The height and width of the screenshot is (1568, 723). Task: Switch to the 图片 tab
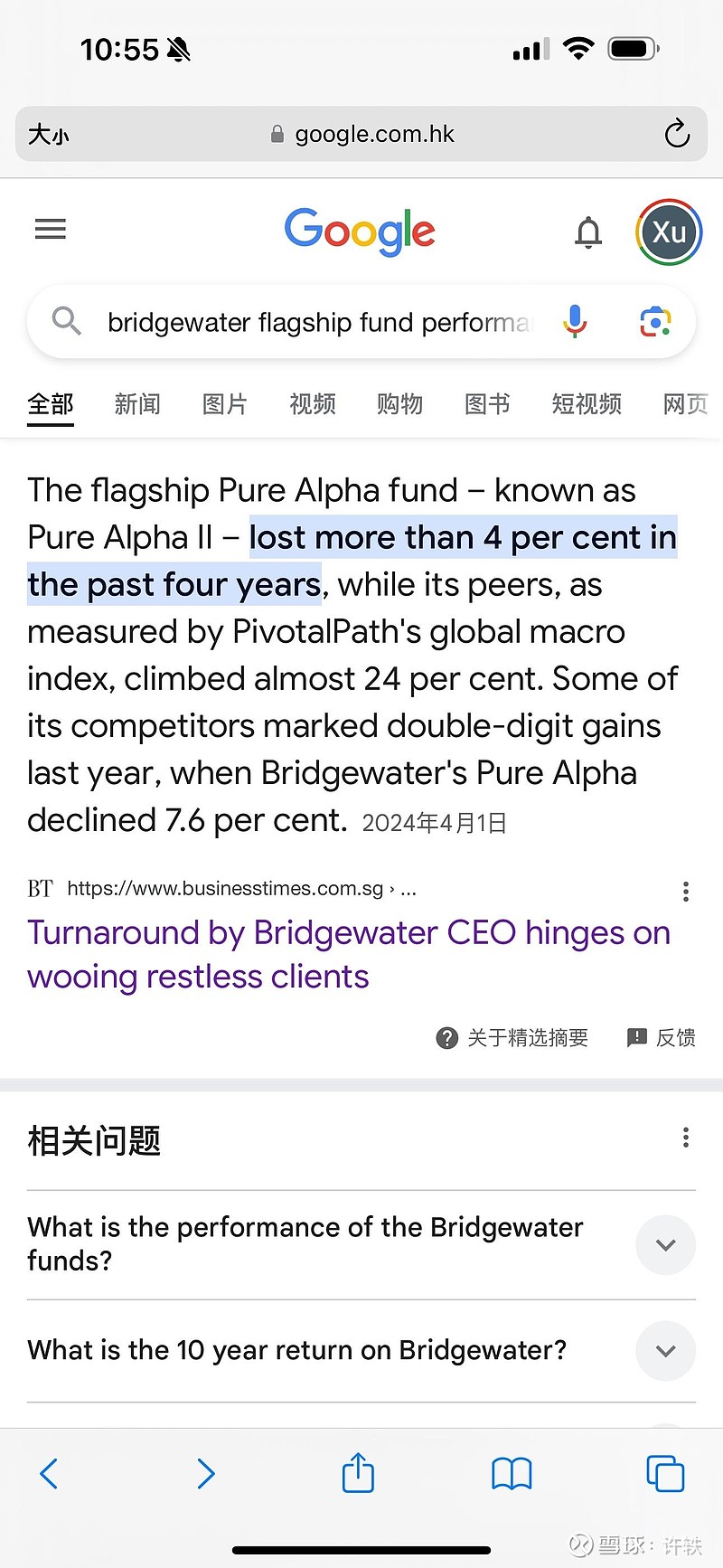pyautogui.click(x=225, y=404)
